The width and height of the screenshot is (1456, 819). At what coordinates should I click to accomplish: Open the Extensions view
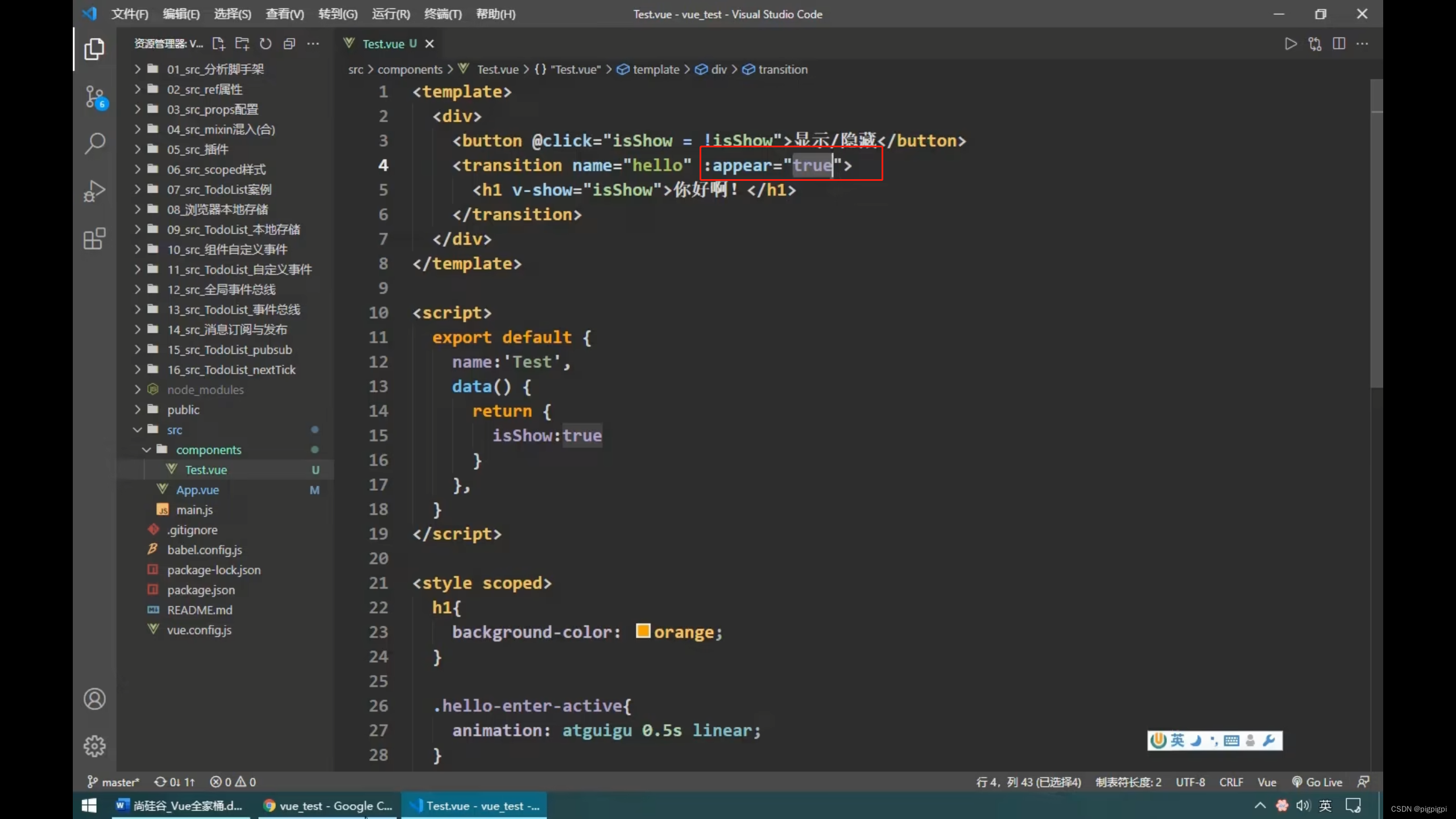pyautogui.click(x=94, y=238)
